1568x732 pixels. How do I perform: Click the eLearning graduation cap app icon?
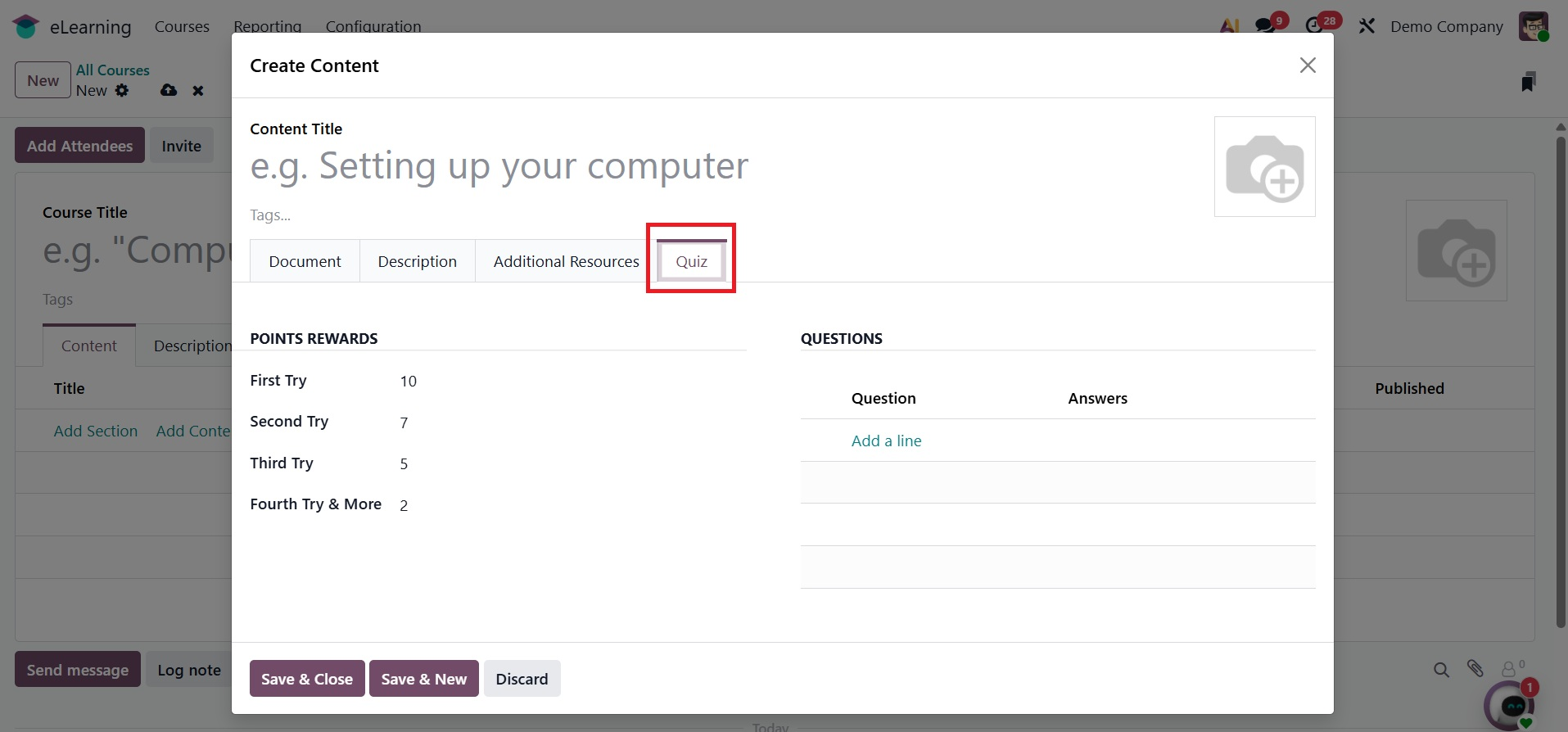[x=25, y=26]
